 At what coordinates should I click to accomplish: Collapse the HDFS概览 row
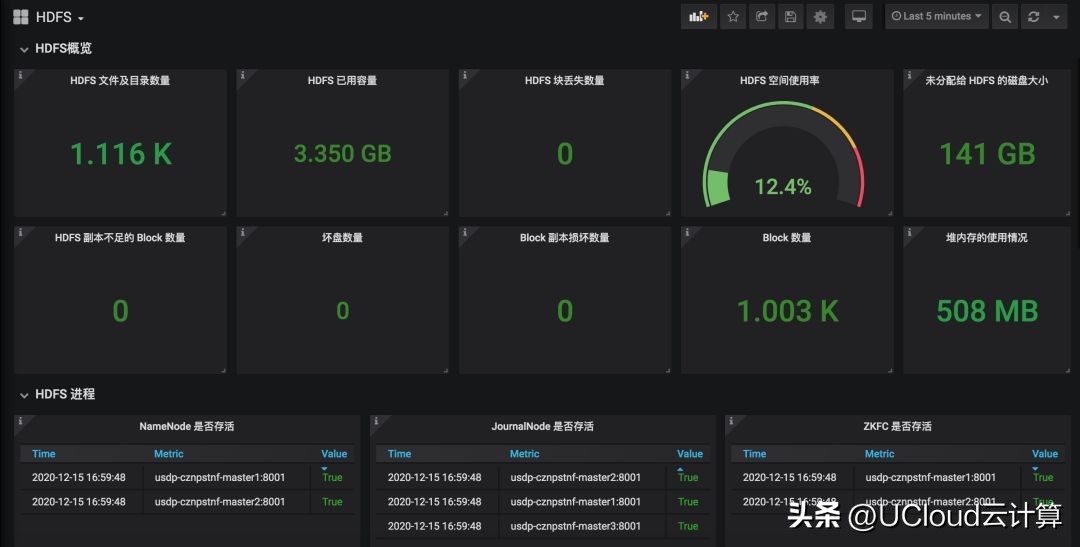pos(56,49)
